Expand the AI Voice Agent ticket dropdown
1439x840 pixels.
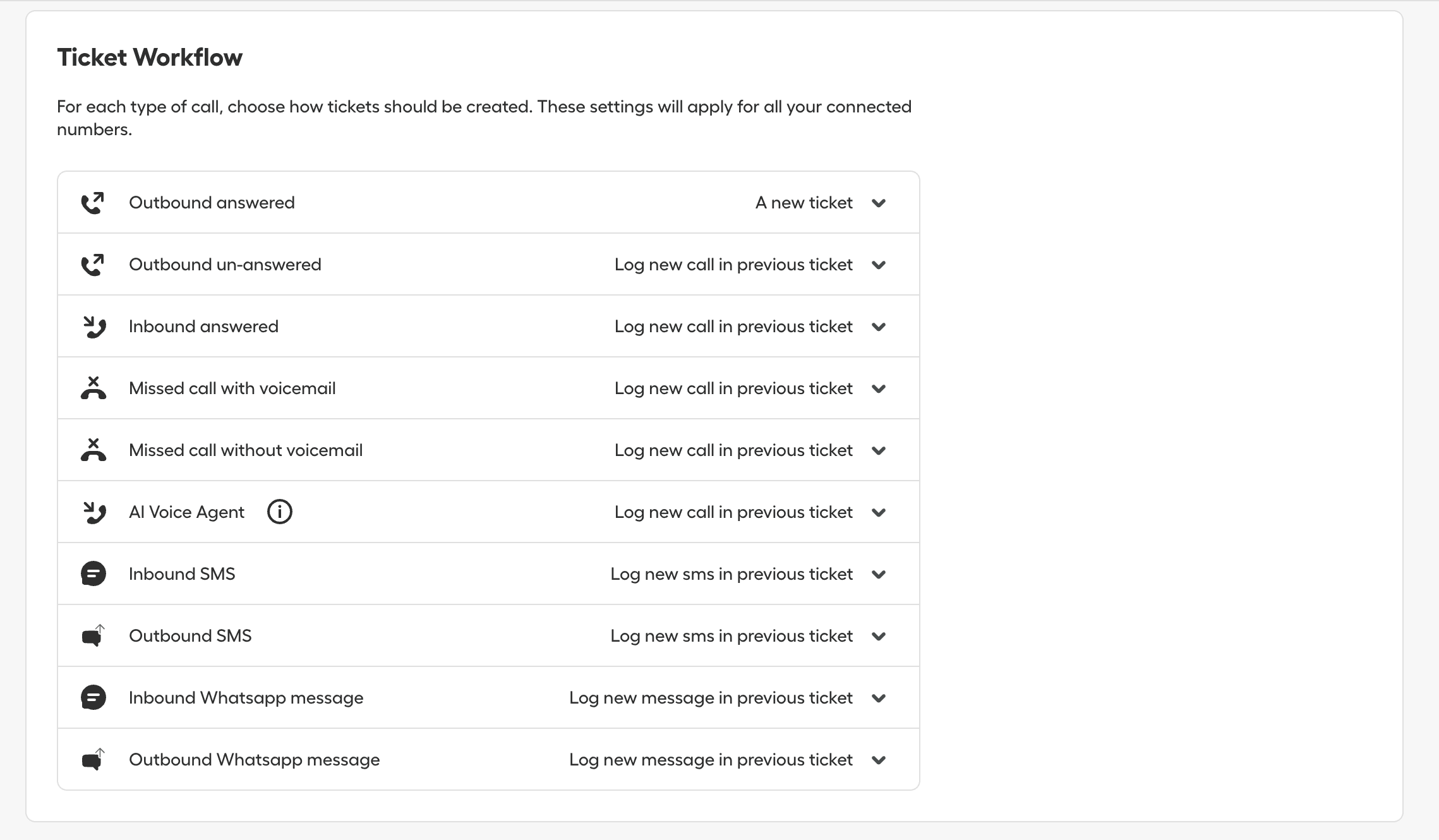pyautogui.click(x=879, y=513)
